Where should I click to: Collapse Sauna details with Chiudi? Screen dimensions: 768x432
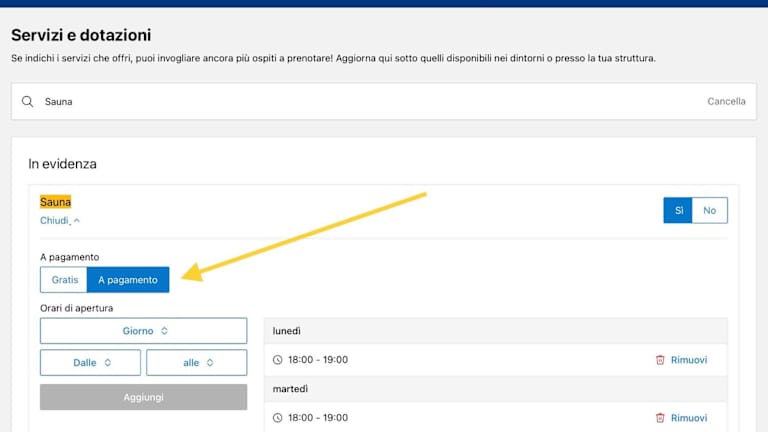click(x=59, y=220)
